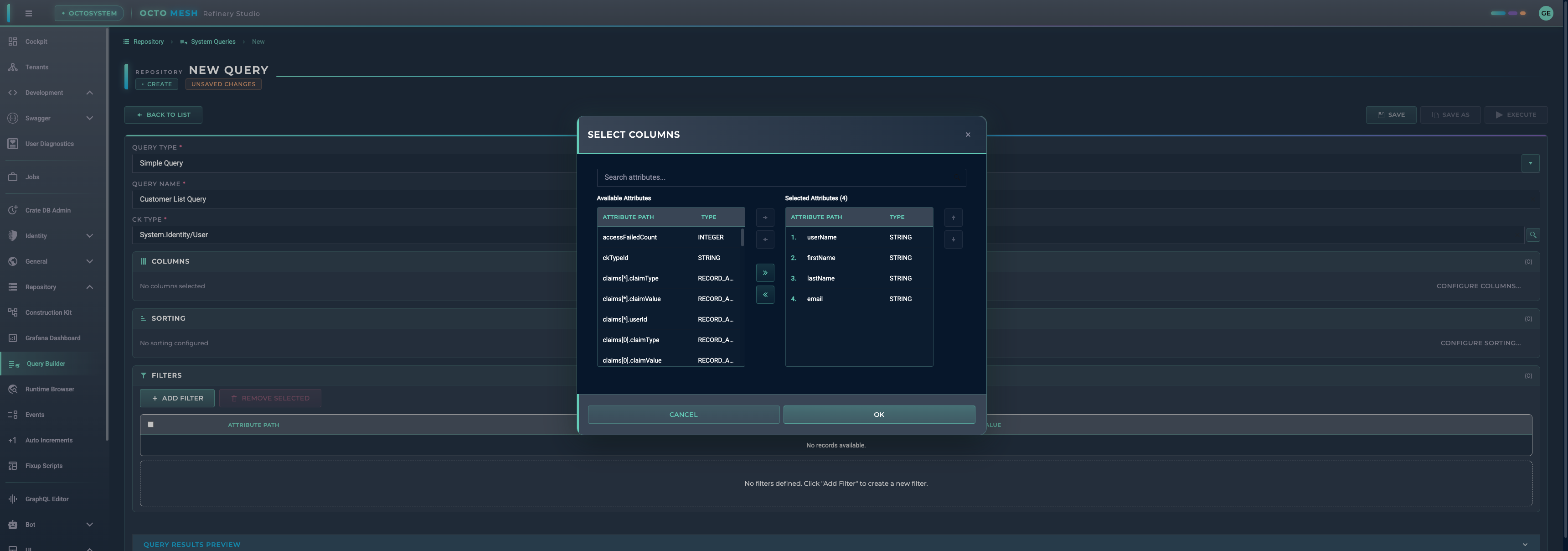Select the lastName selected attribute row
The width and height of the screenshot is (1568, 551).
tap(858, 278)
